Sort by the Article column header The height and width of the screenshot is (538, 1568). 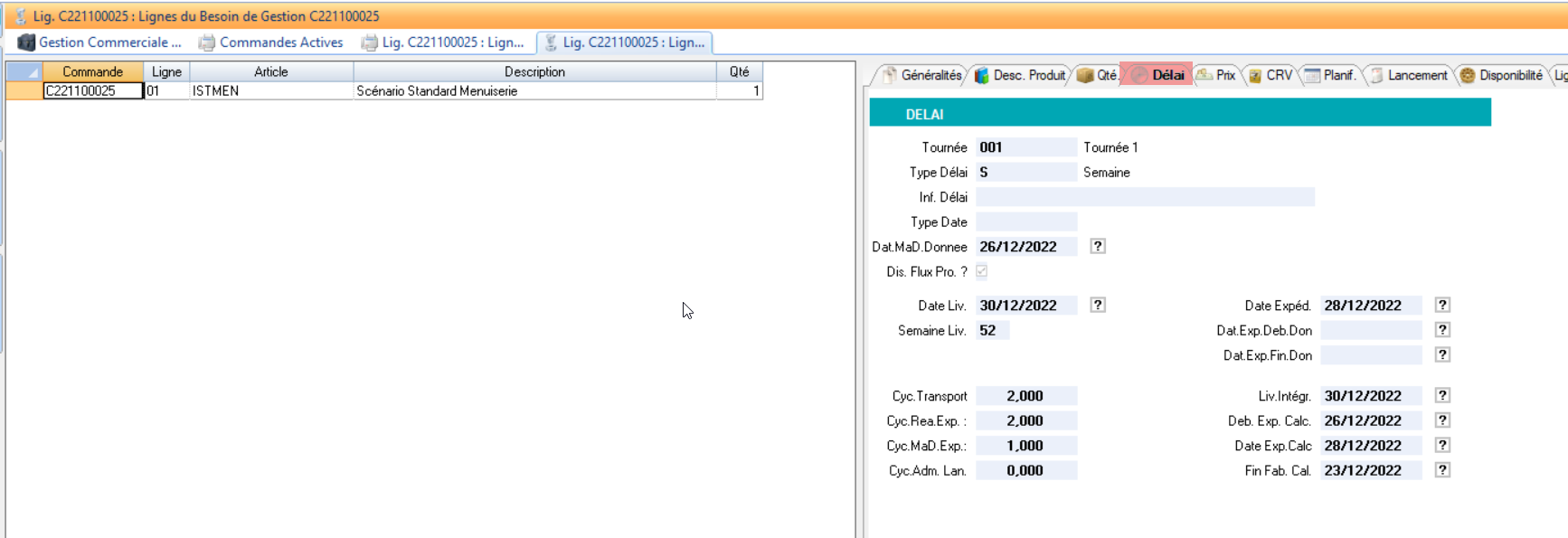[x=270, y=71]
